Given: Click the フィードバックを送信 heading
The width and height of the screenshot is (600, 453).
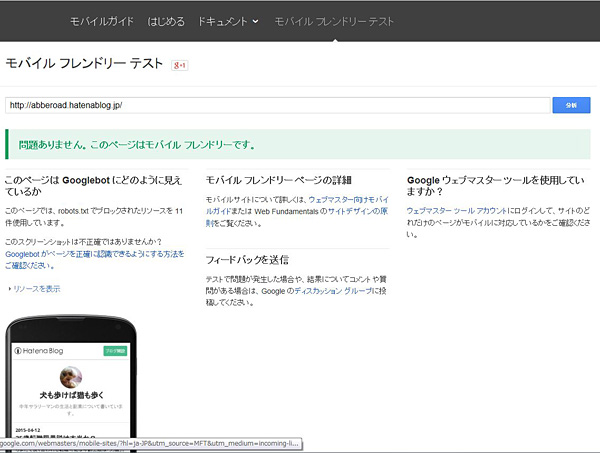Looking at the screenshot, I should pyautogui.click(x=247, y=260).
